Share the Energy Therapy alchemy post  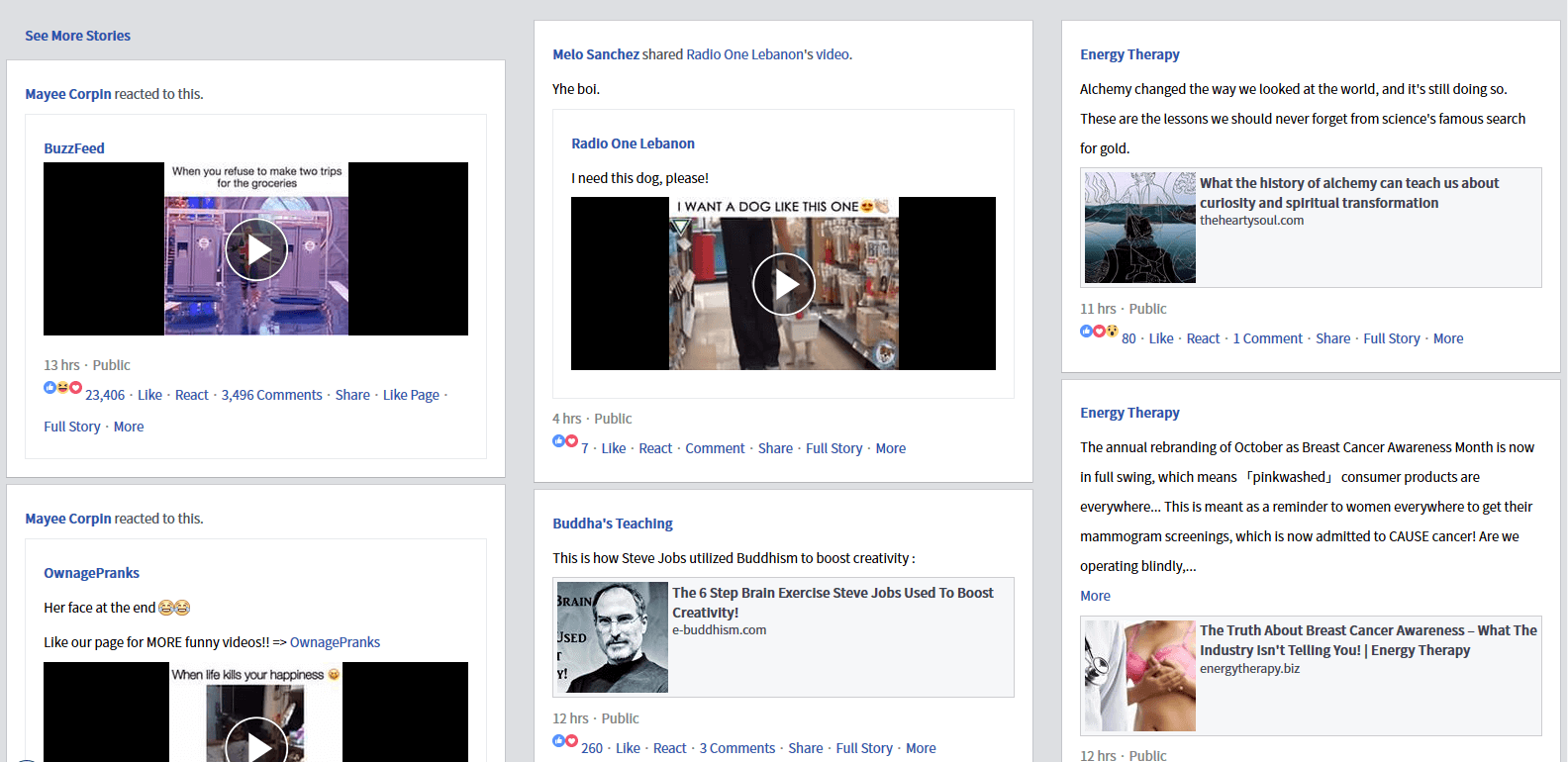(x=1333, y=338)
